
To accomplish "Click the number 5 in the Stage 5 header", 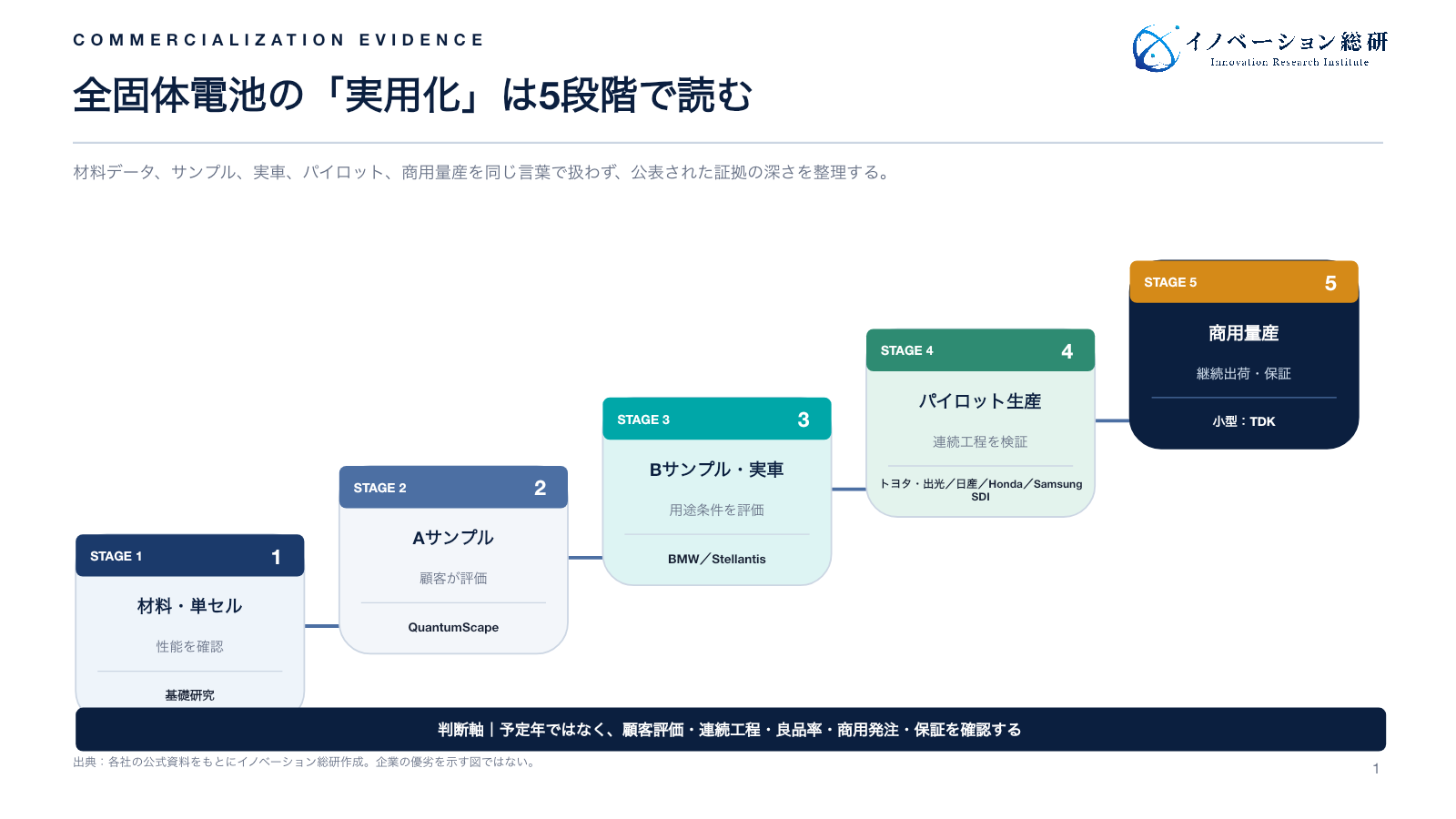I will click(x=1330, y=283).
